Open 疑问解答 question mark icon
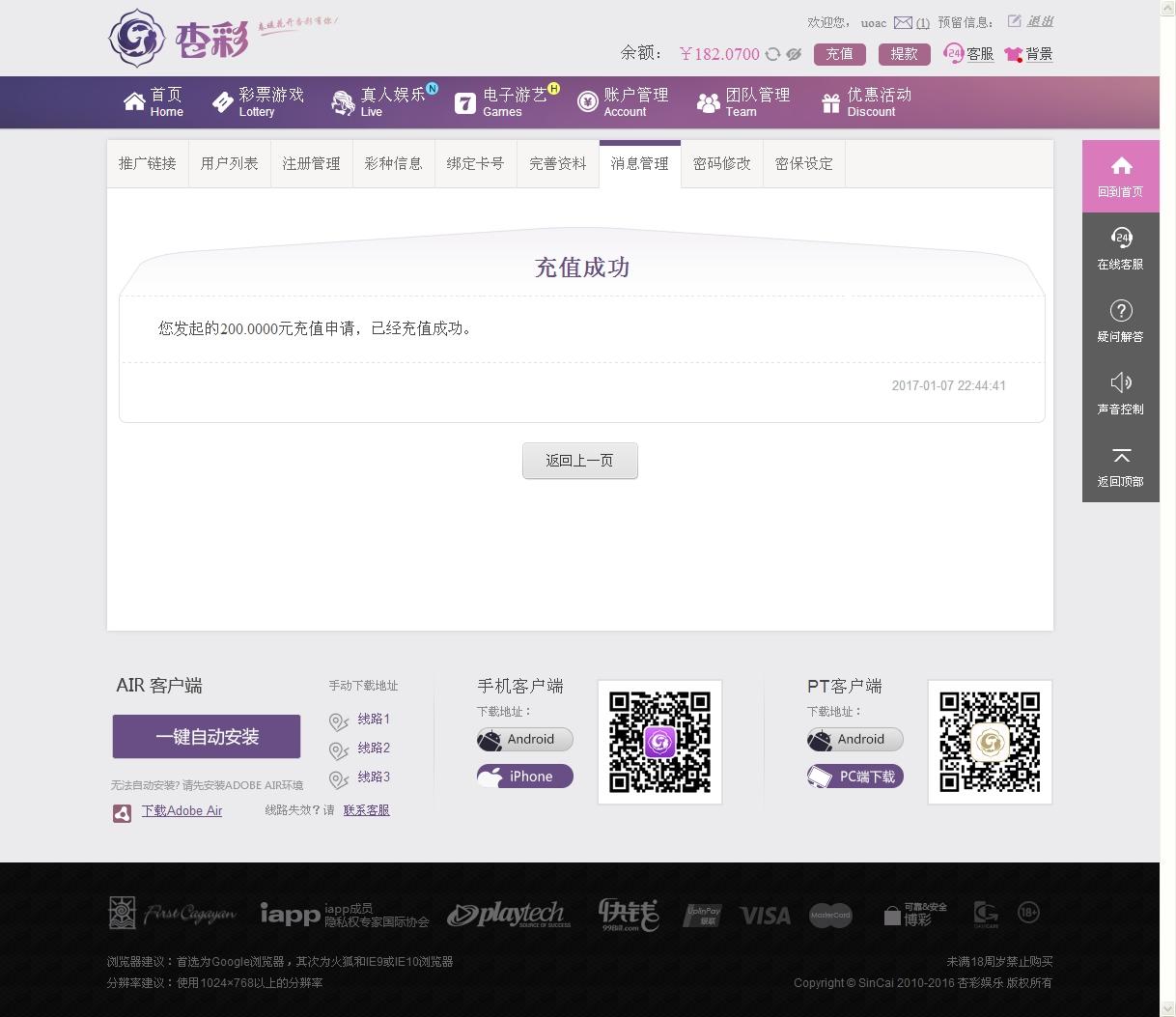Screen dimensions: 1176x1017 point(1121,310)
